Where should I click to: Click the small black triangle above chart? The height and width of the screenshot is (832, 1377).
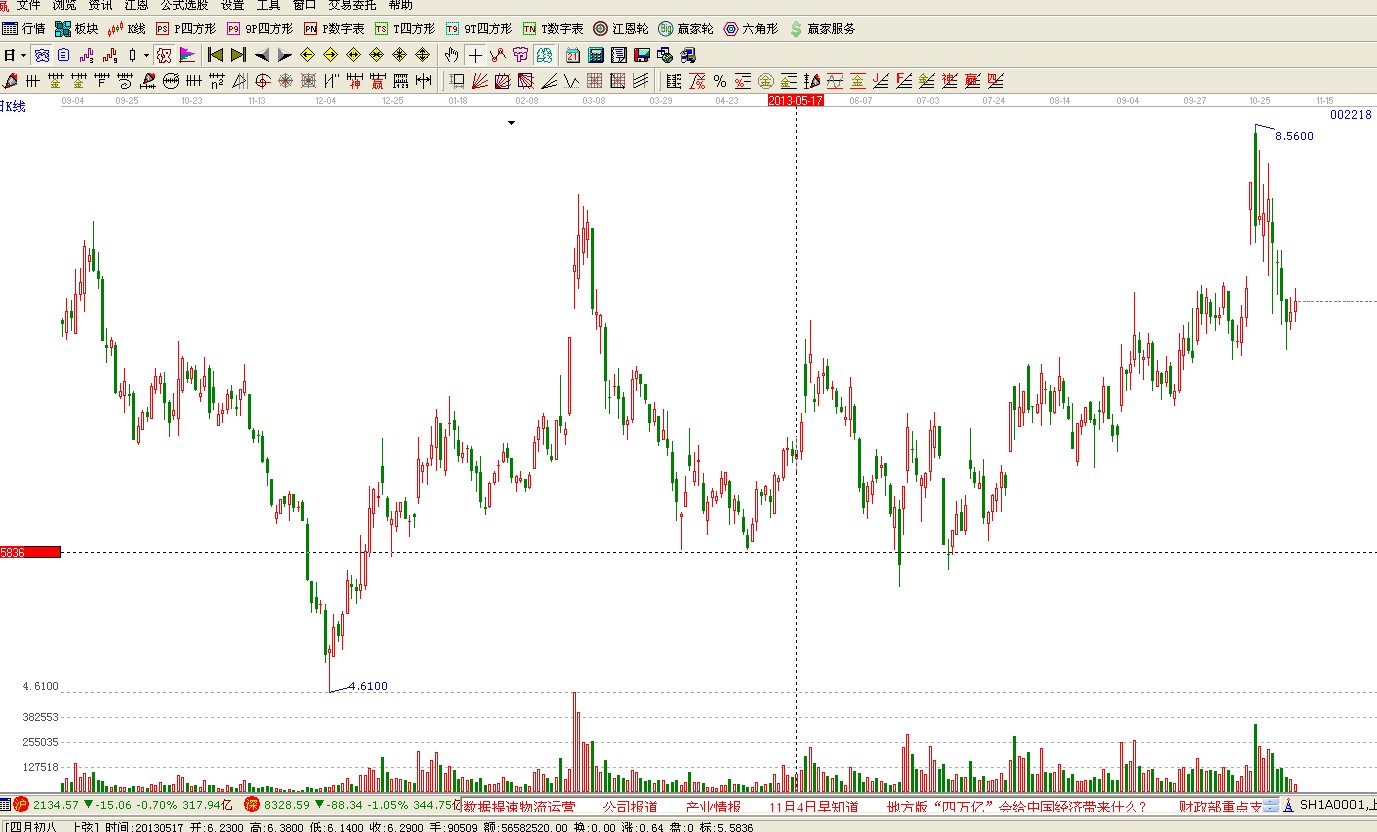pyautogui.click(x=511, y=123)
